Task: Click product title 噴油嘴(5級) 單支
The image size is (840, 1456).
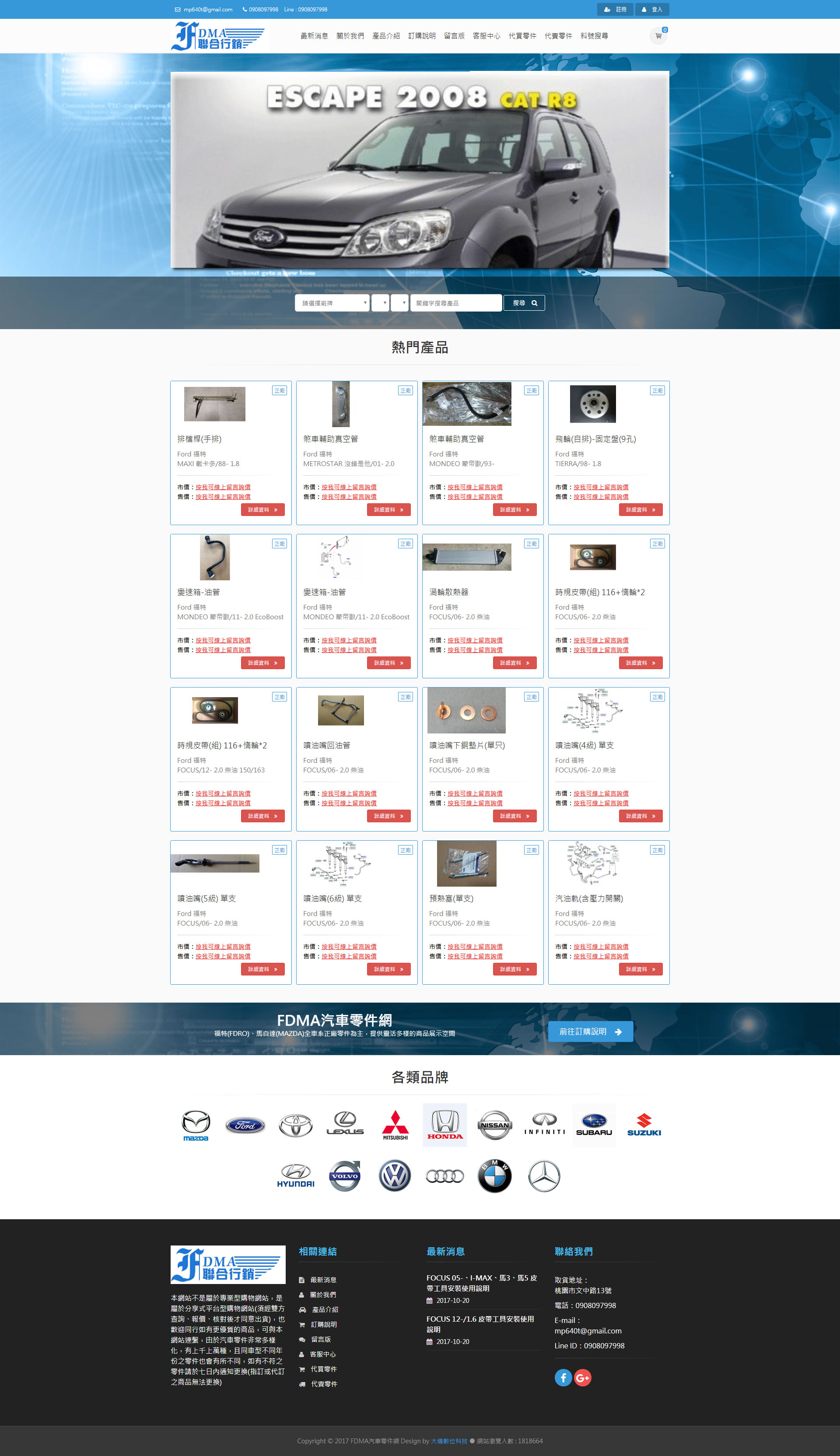Action: click(x=206, y=898)
